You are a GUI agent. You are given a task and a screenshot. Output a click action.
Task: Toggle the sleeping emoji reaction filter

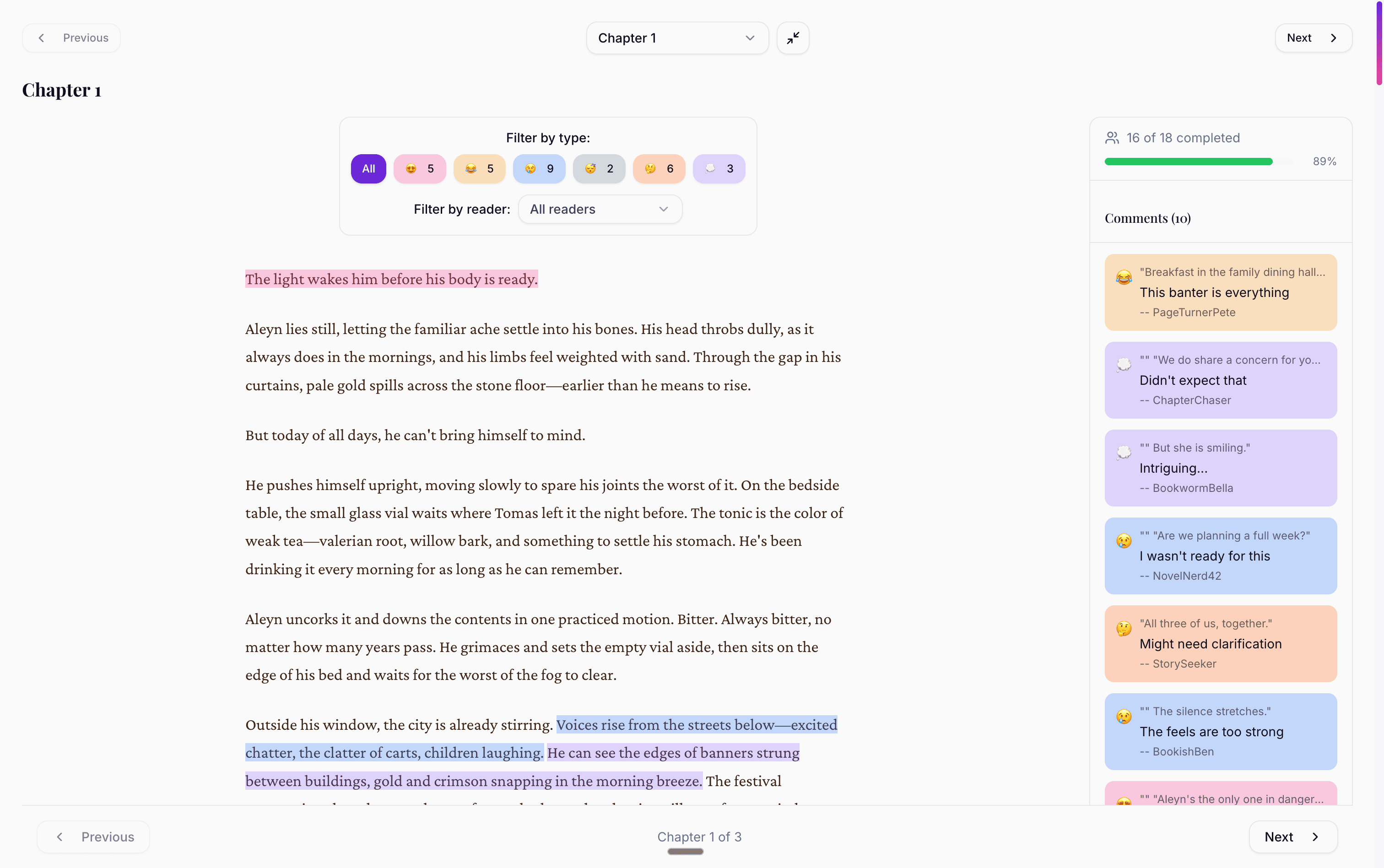(x=598, y=168)
